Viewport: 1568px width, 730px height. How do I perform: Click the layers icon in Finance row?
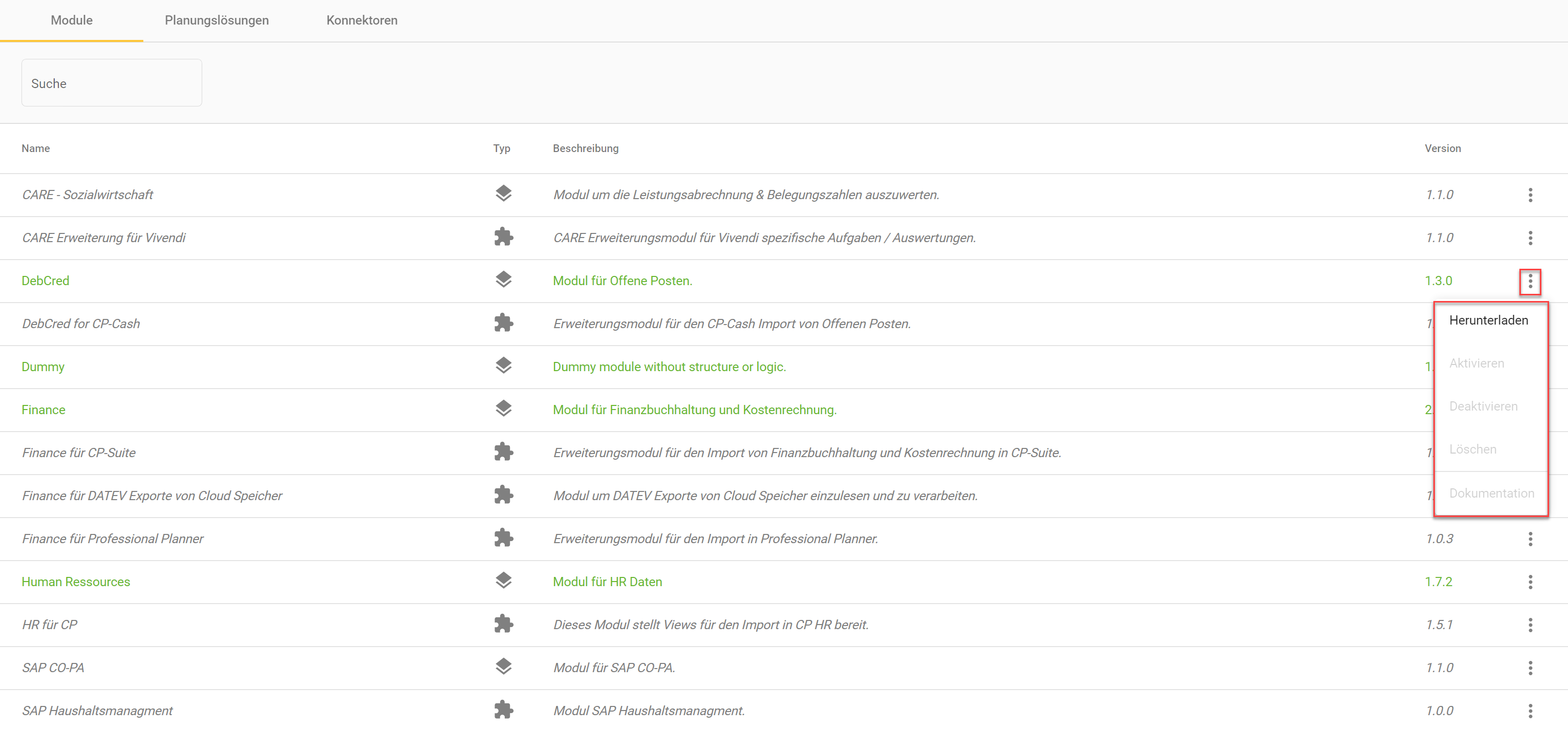(503, 409)
